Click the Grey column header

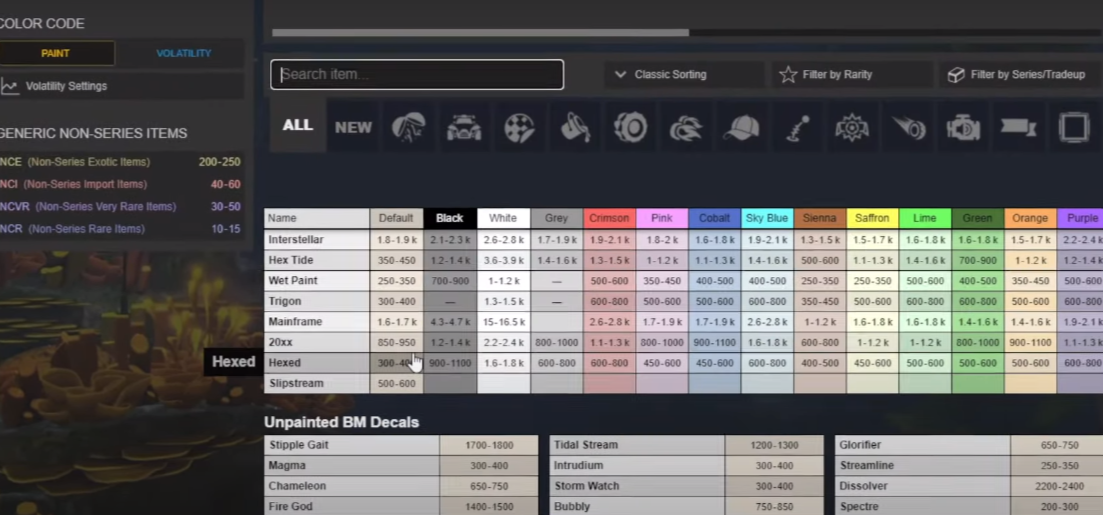(x=556, y=218)
